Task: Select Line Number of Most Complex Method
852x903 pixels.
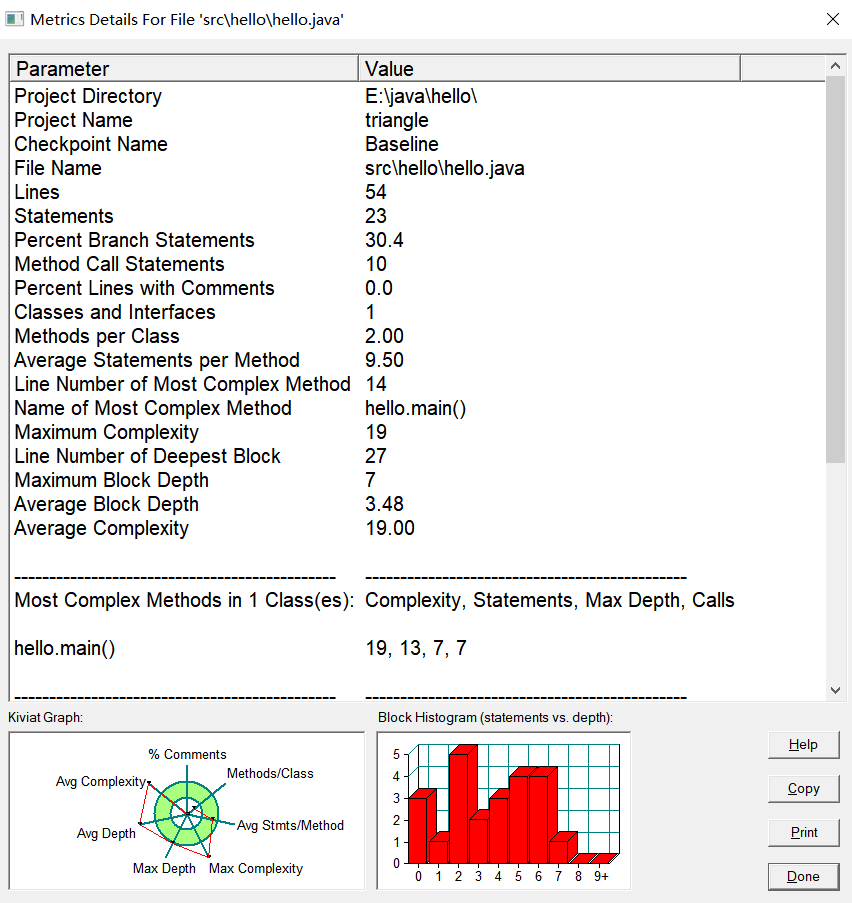Action: pos(418,384)
